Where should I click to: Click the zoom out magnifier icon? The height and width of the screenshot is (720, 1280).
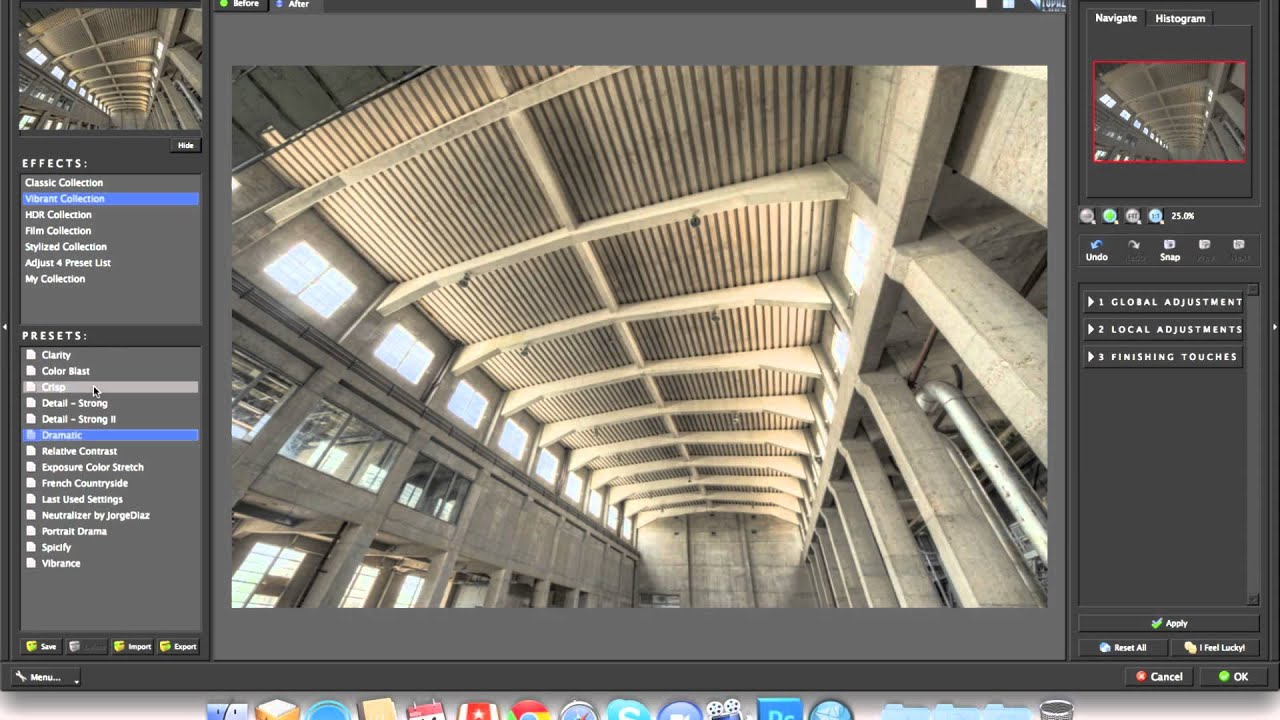(x=1088, y=216)
